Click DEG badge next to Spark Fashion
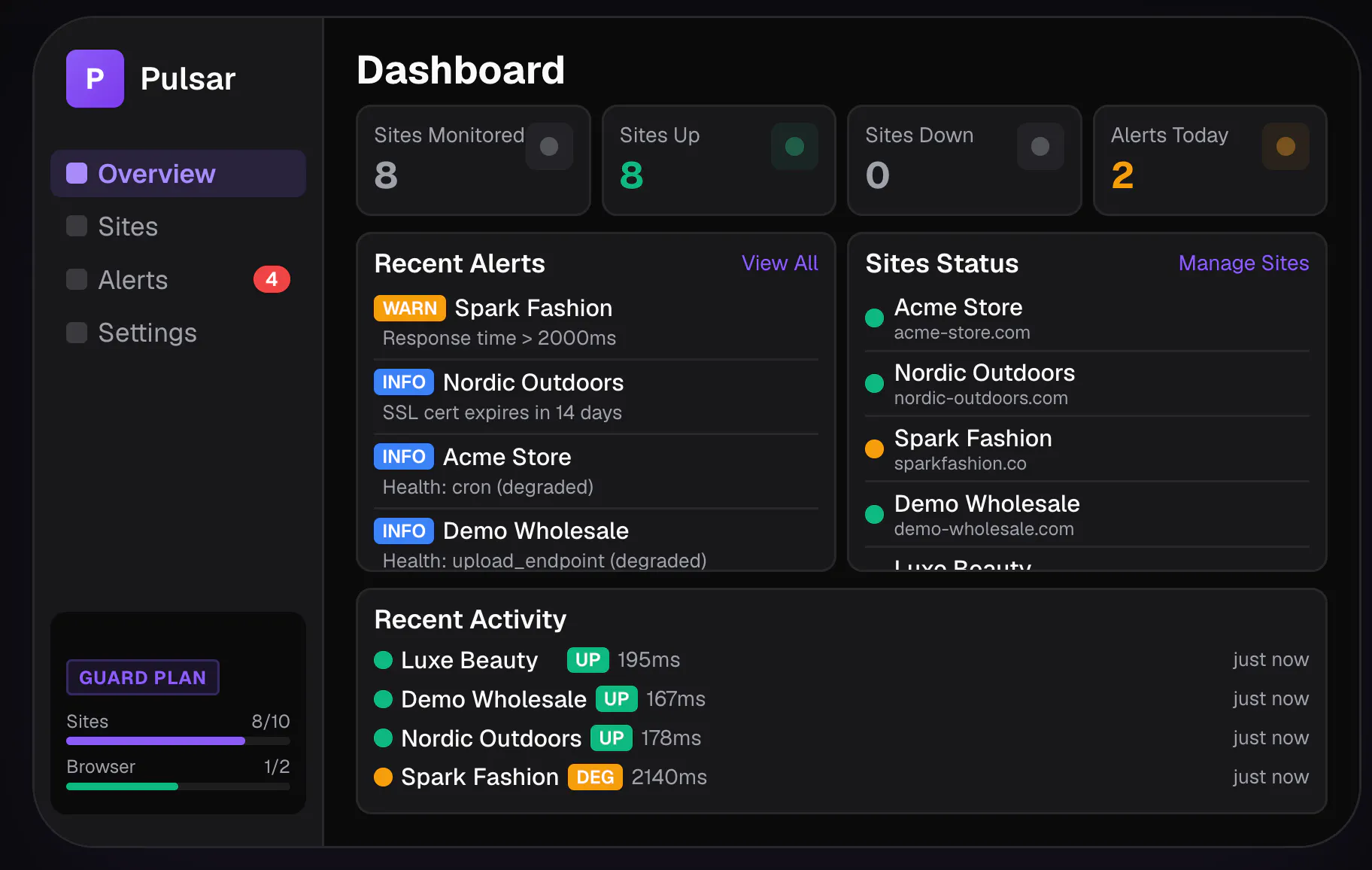 [x=595, y=777]
